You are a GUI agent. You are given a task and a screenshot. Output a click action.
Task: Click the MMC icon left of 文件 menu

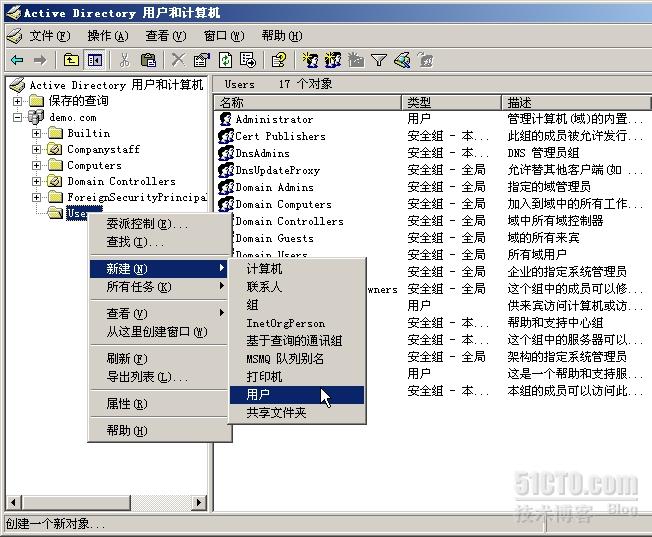pyautogui.click(x=15, y=36)
